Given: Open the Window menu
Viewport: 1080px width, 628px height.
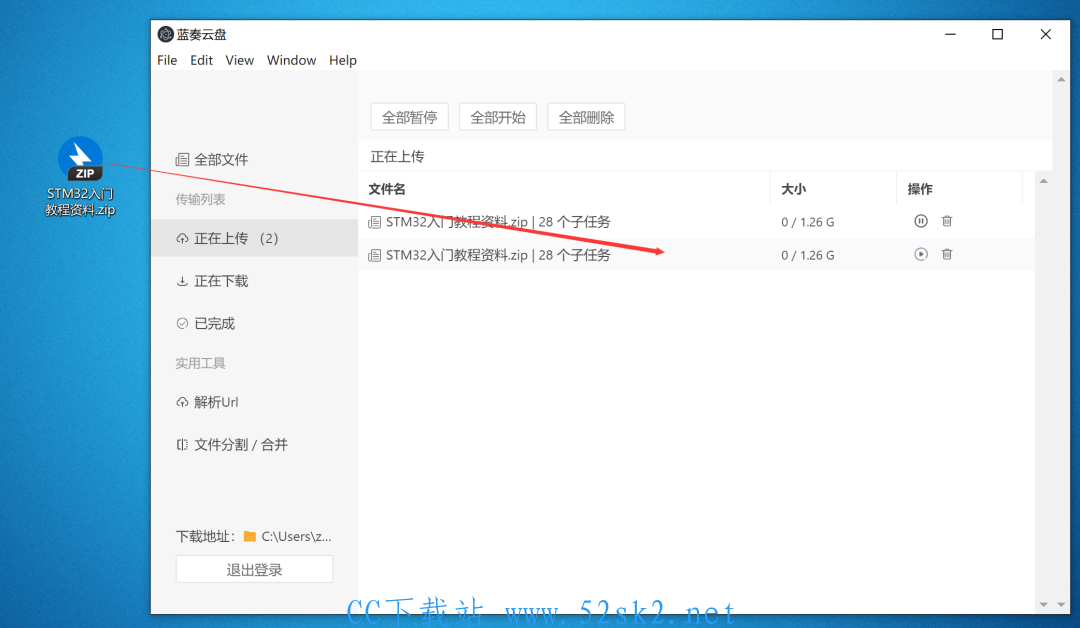Looking at the screenshot, I should pos(291,60).
